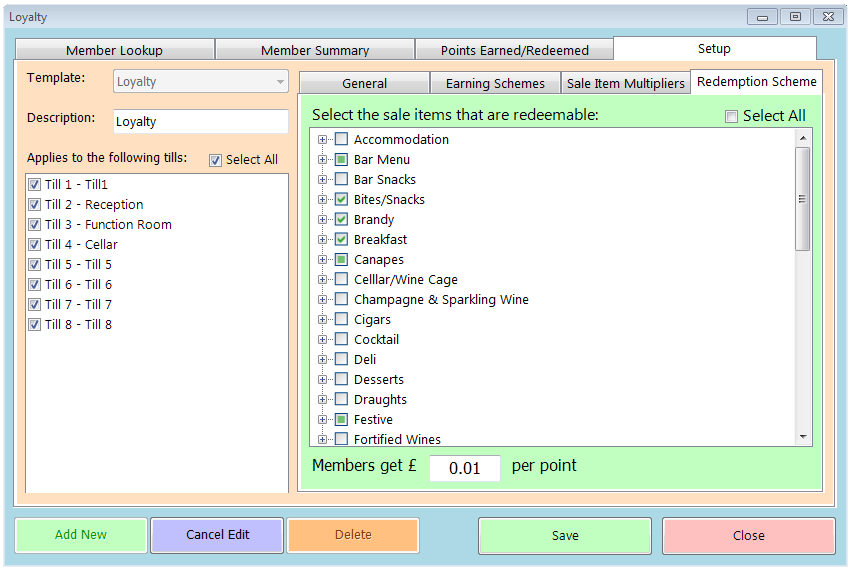Toggle the Festive checkbox

tap(341, 419)
